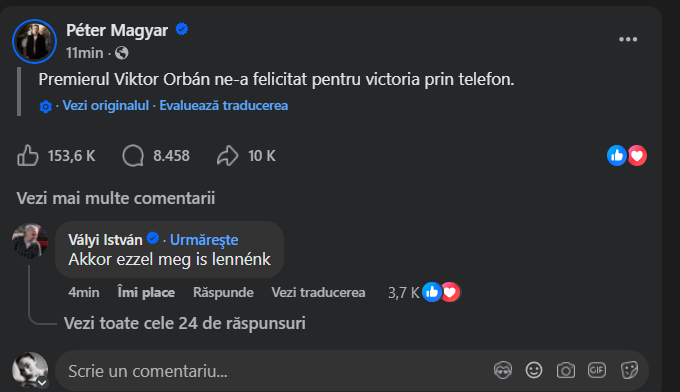Open emoji picker in comment box
This screenshot has height=392, width=680.
pos(534,370)
